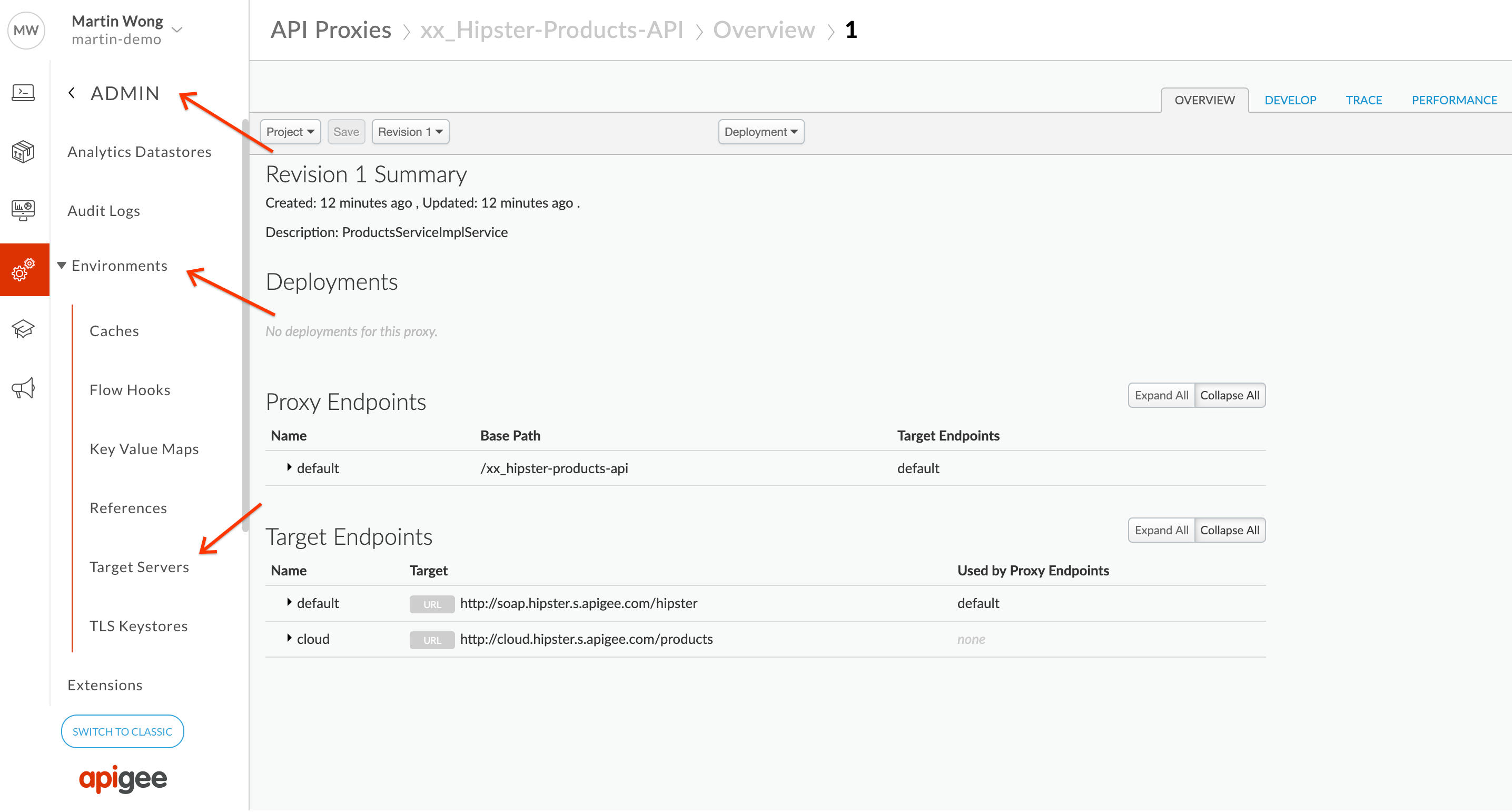
Task: Click the Save button
Action: click(345, 132)
